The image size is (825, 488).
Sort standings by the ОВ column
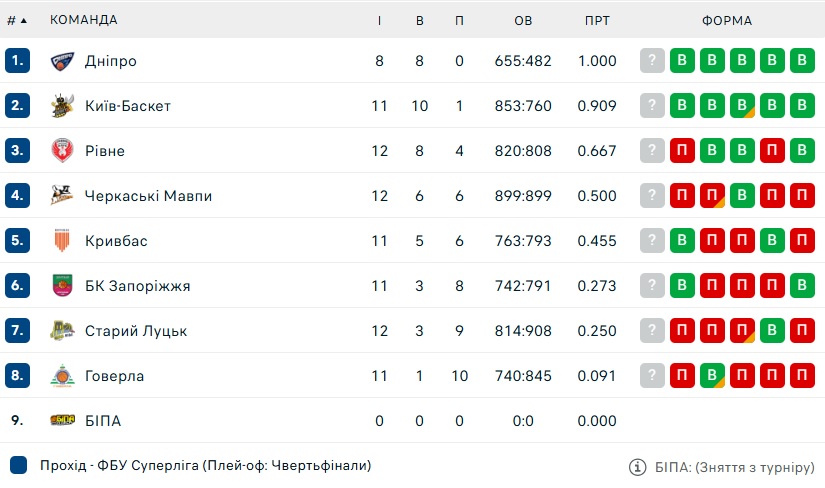tap(523, 21)
